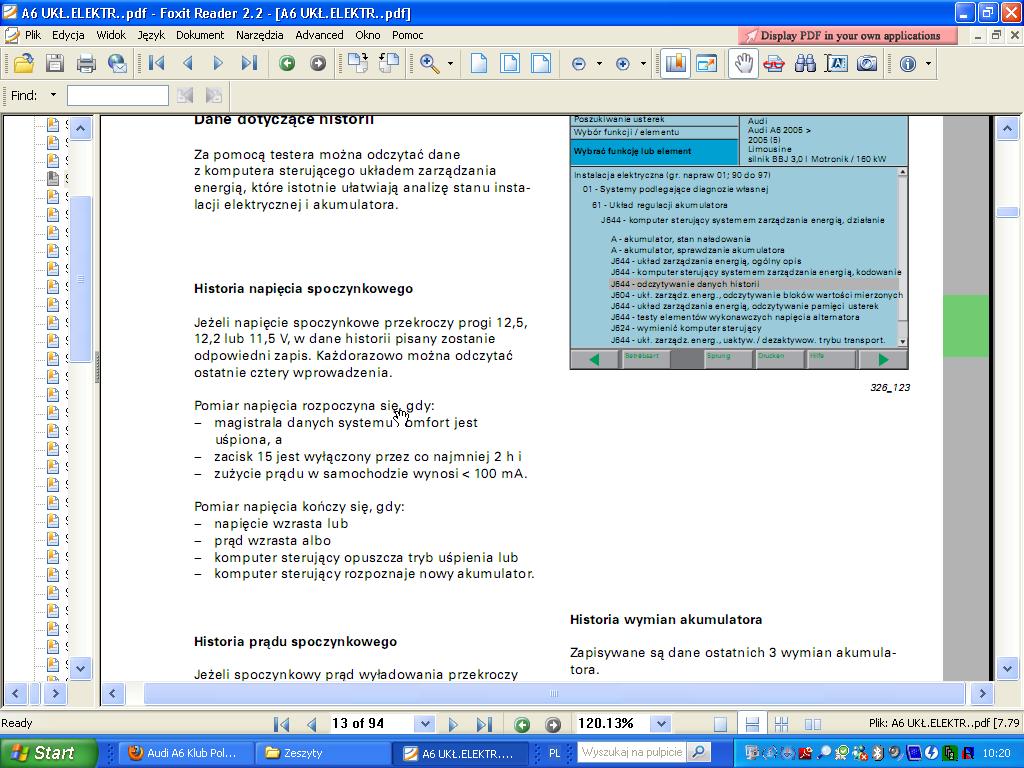
Task: Open the 120.13% zoom level dropdown
Action: pyautogui.click(x=662, y=724)
